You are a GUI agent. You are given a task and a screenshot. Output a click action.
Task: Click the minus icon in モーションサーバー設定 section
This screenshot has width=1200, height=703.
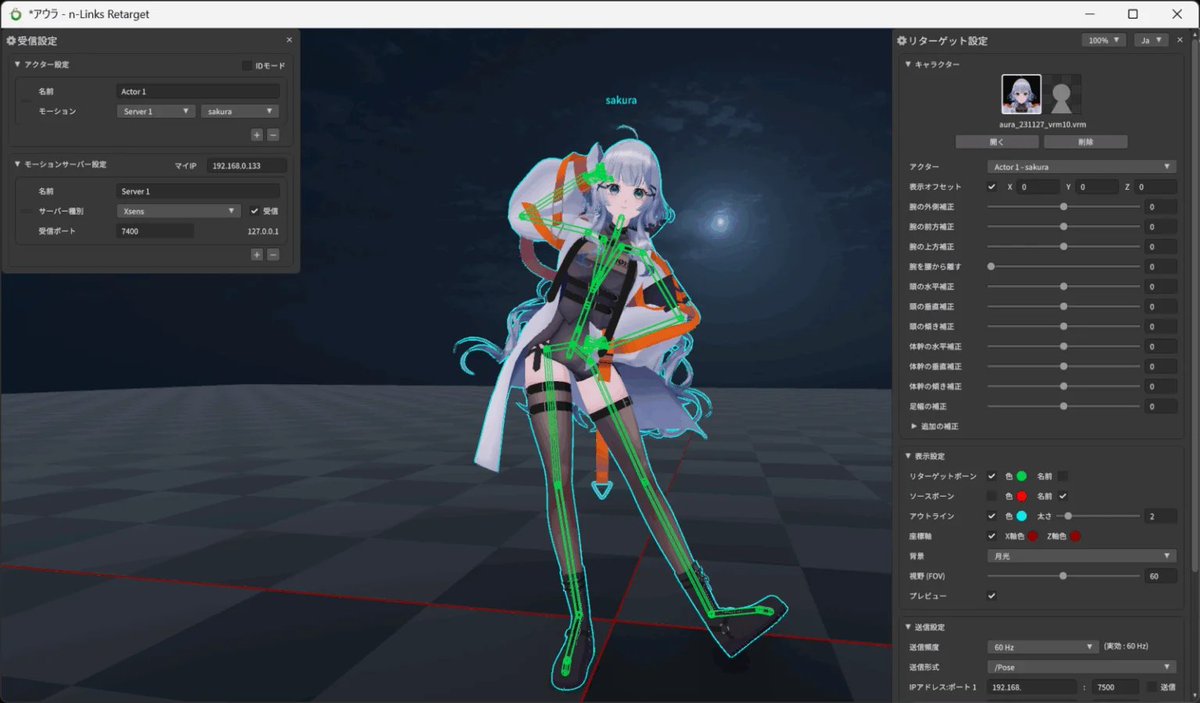pyautogui.click(x=272, y=254)
